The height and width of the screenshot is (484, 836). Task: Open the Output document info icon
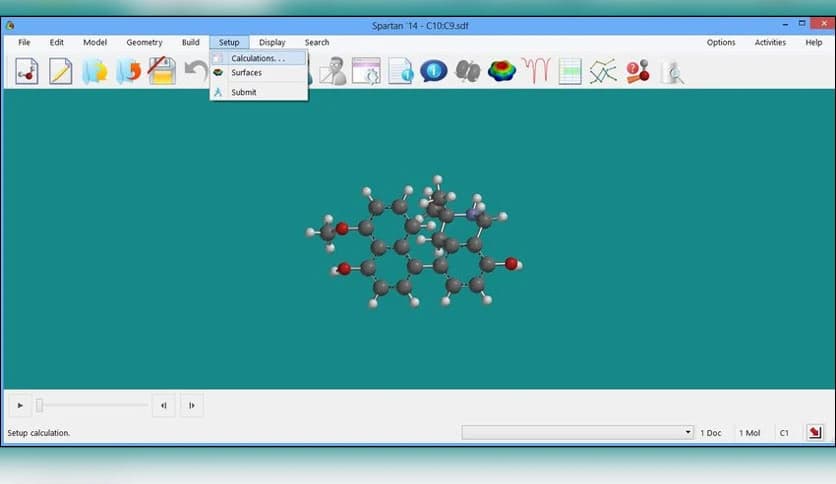[x=400, y=71]
